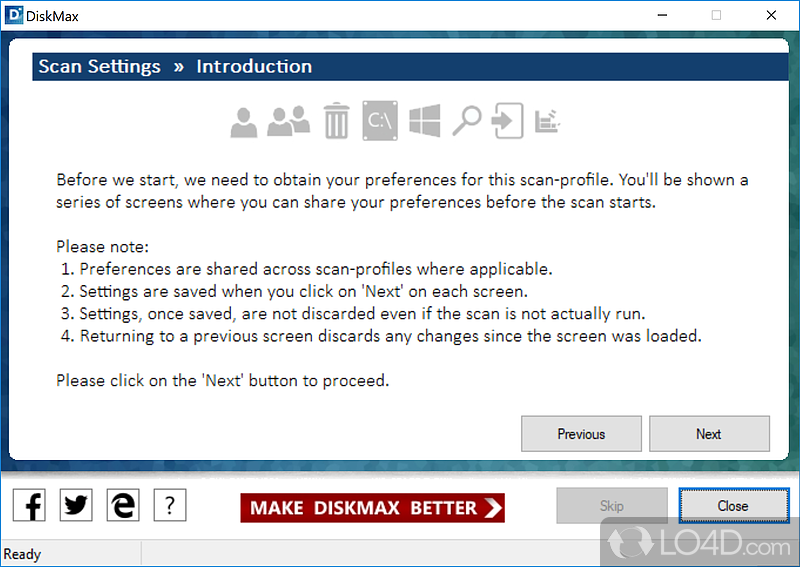Minimize the DiskMax window
This screenshot has height=567, width=800.
pyautogui.click(x=662, y=15)
